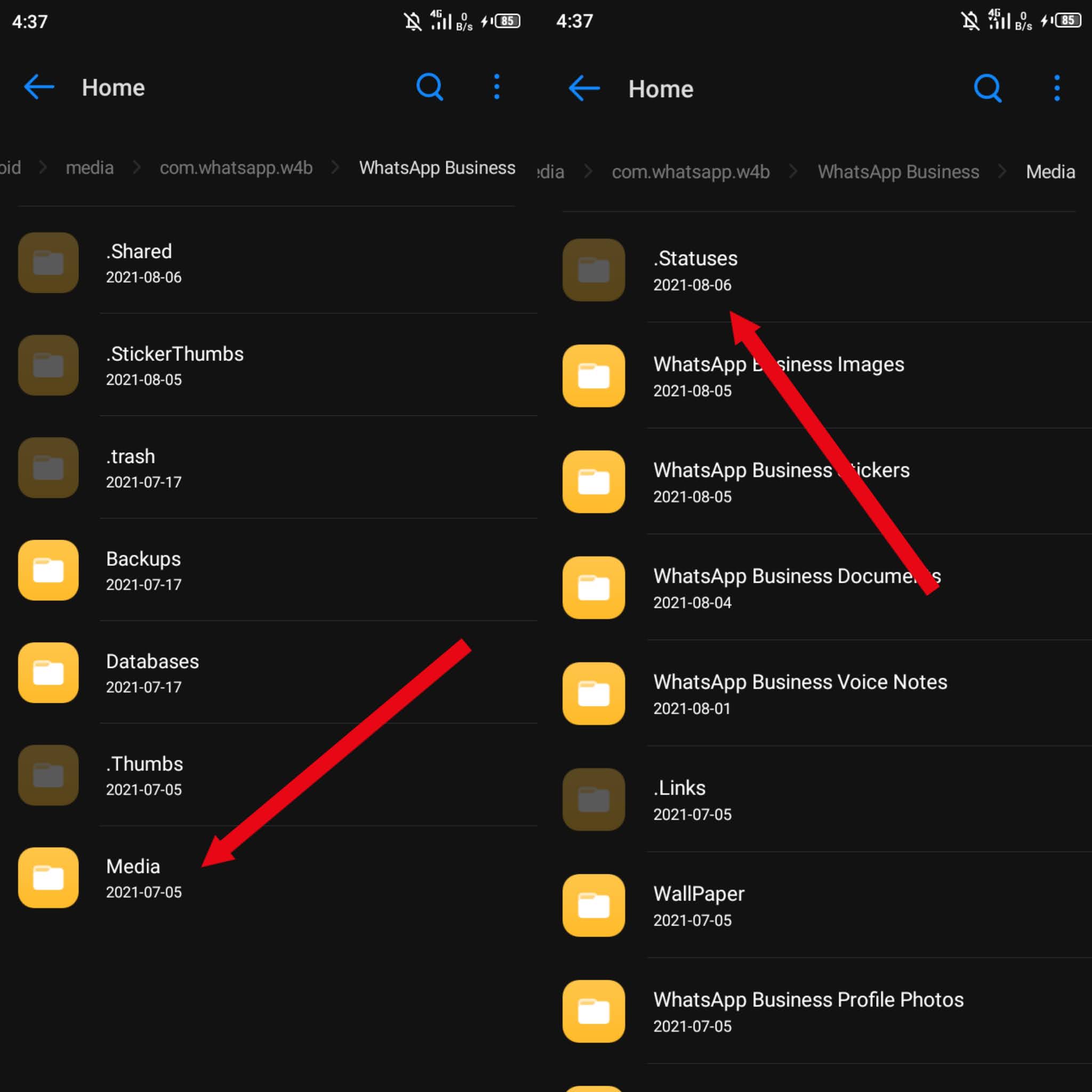Image resolution: width=1092 pixels, height=1092 pixels.
Task: Select WhatsApp Business breadcrumb on right screen
Action: coord(898,172)
